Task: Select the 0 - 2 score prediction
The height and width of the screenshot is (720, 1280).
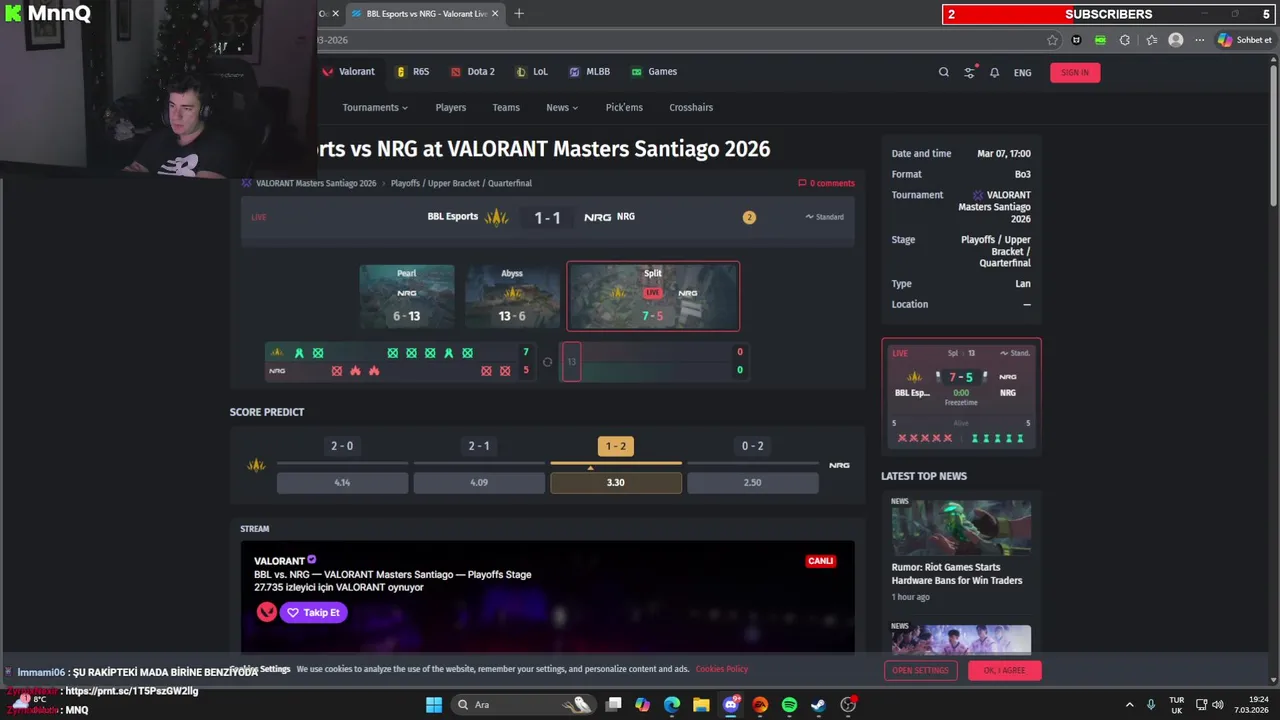Action: (x=753, y=446)
